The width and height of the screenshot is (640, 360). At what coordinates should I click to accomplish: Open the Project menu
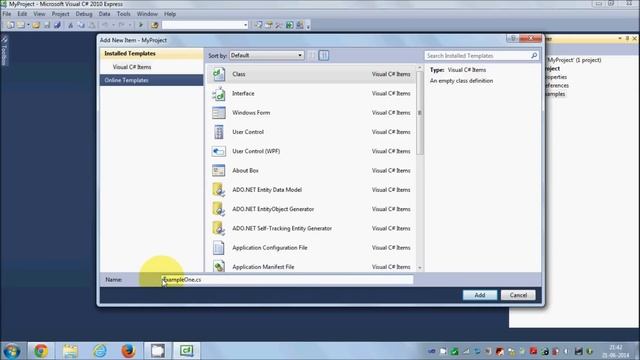coord(60,14)
